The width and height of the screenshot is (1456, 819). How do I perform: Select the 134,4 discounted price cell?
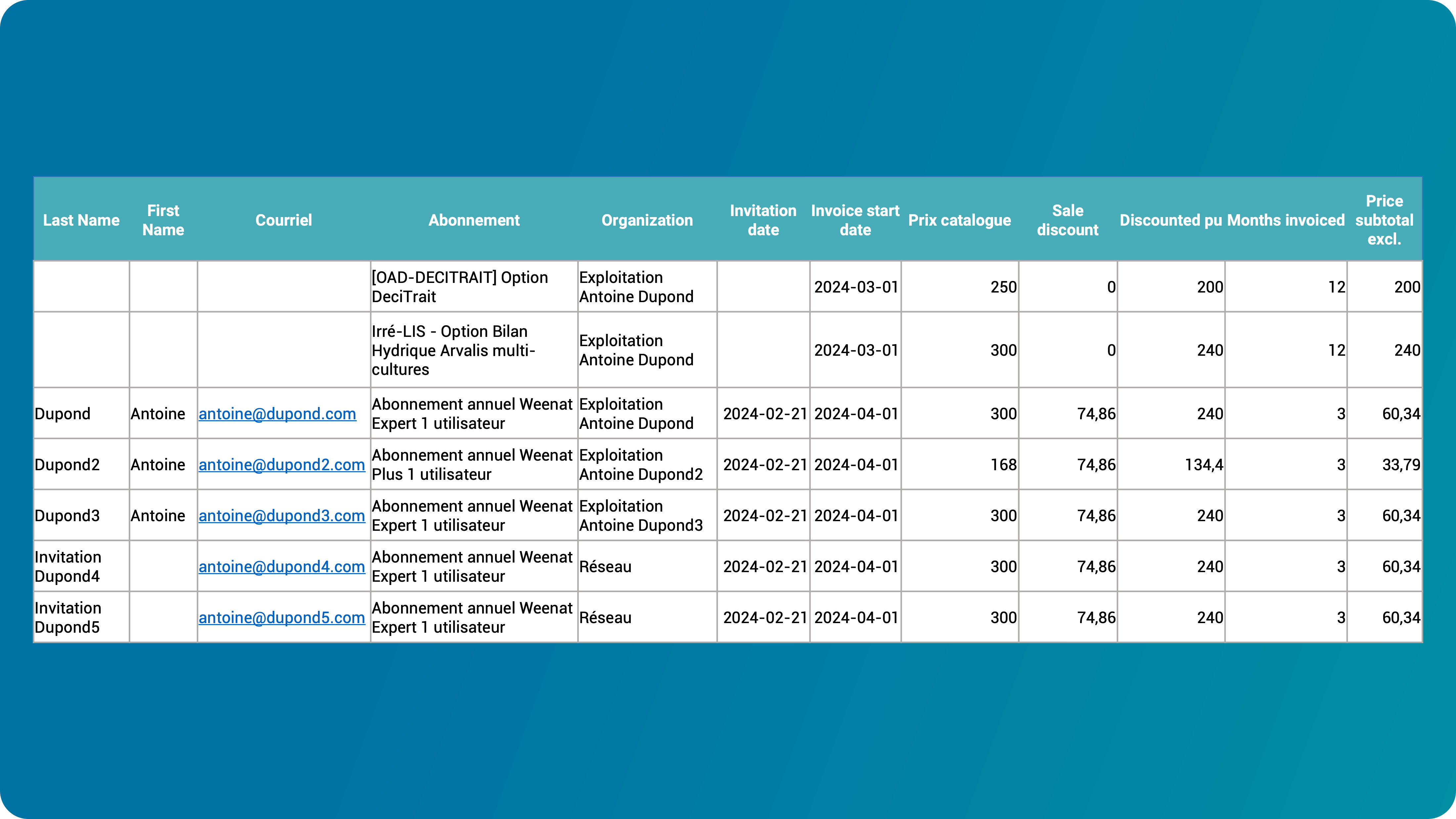coord(1171,465)
